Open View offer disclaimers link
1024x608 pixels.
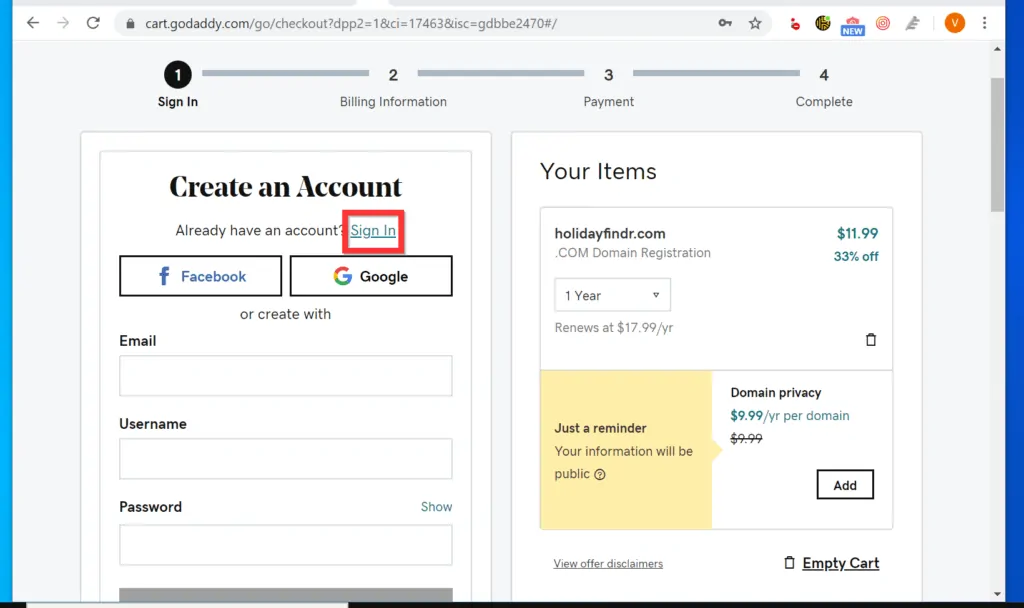coord(608,564)
